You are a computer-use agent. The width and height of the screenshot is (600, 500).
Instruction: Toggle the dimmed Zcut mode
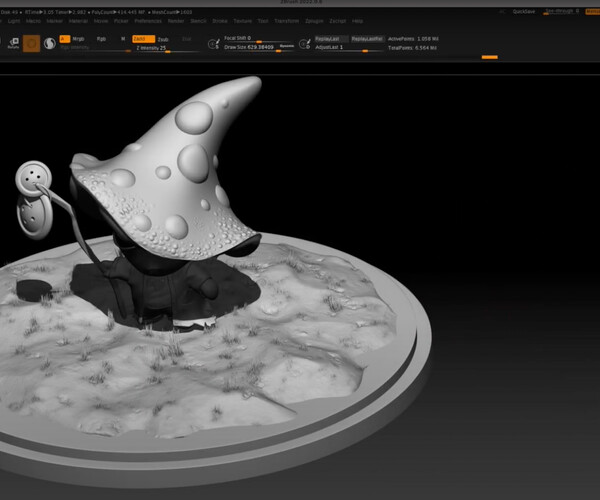[x=186, y=39]
